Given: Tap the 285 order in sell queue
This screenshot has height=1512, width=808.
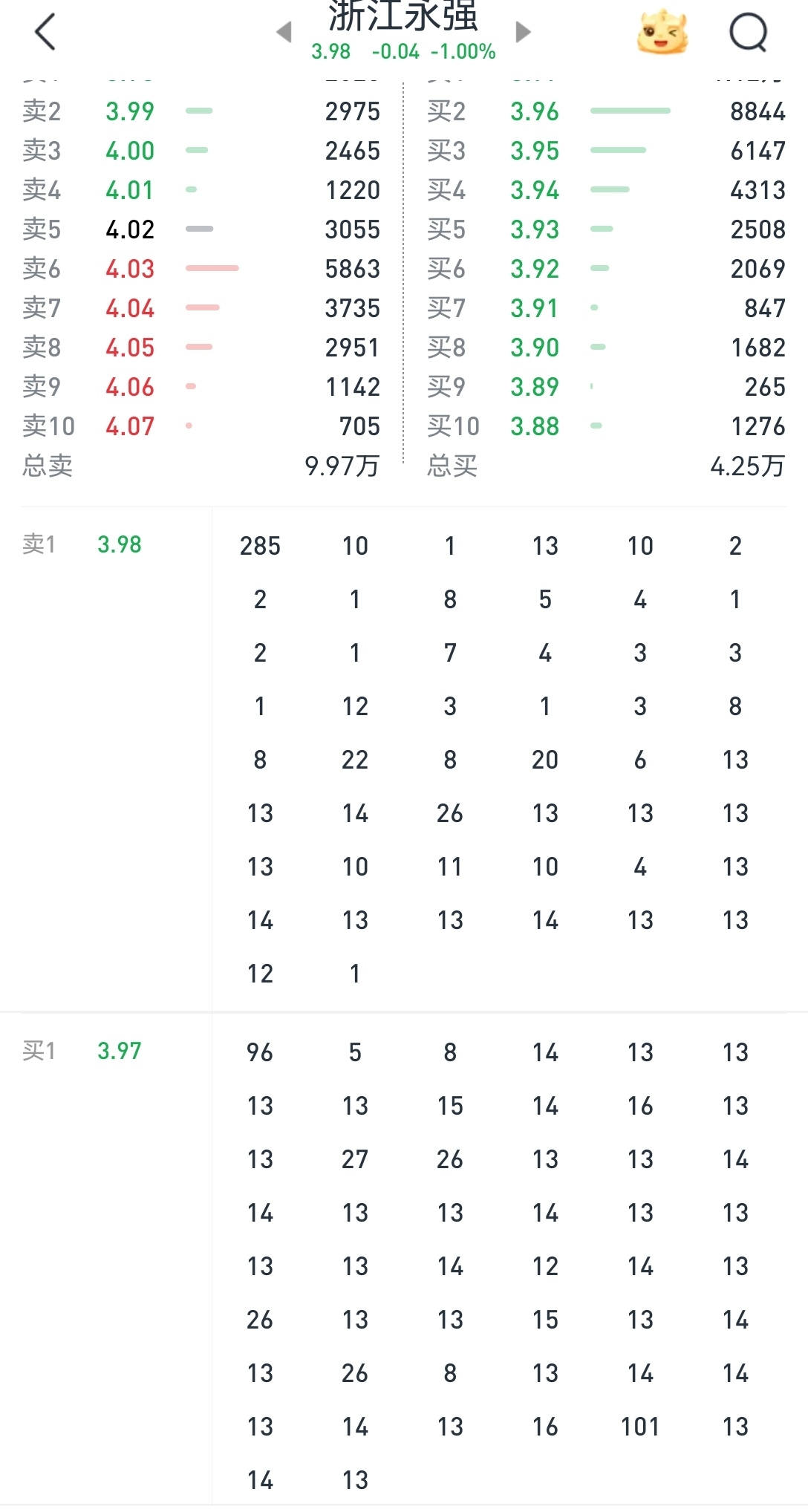Looking at the screenshot, I should 260,546.
